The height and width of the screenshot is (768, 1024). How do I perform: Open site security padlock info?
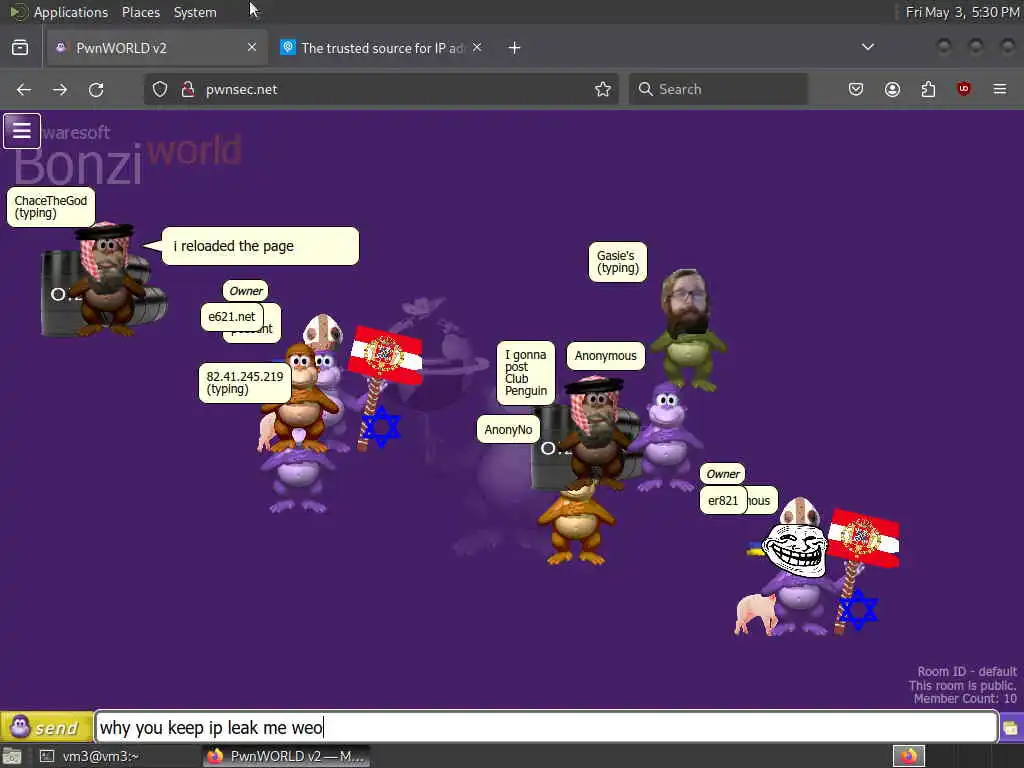[188, 89]
